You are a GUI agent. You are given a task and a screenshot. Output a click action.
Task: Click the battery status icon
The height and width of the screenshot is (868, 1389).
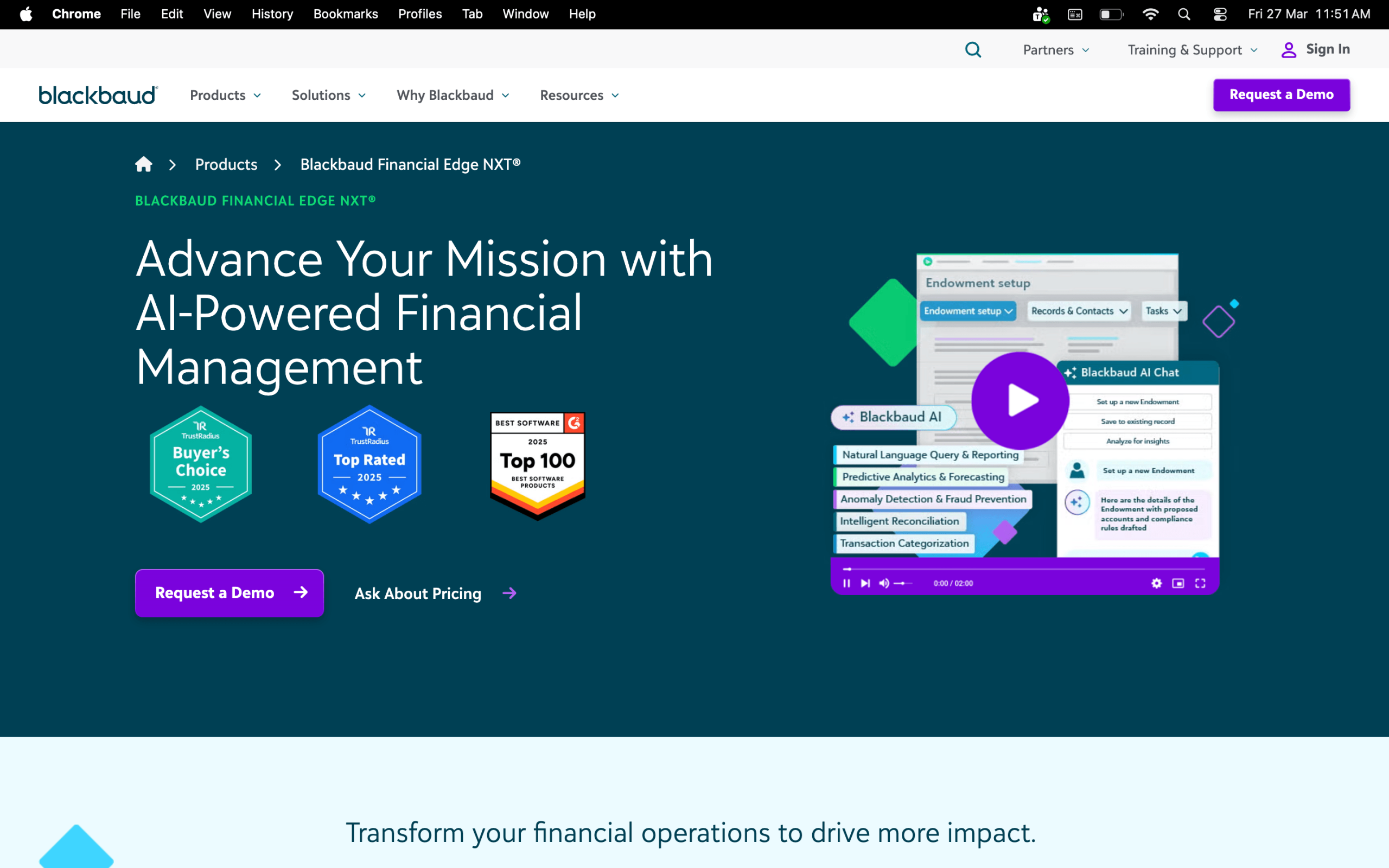click(x=1111, y=14)
